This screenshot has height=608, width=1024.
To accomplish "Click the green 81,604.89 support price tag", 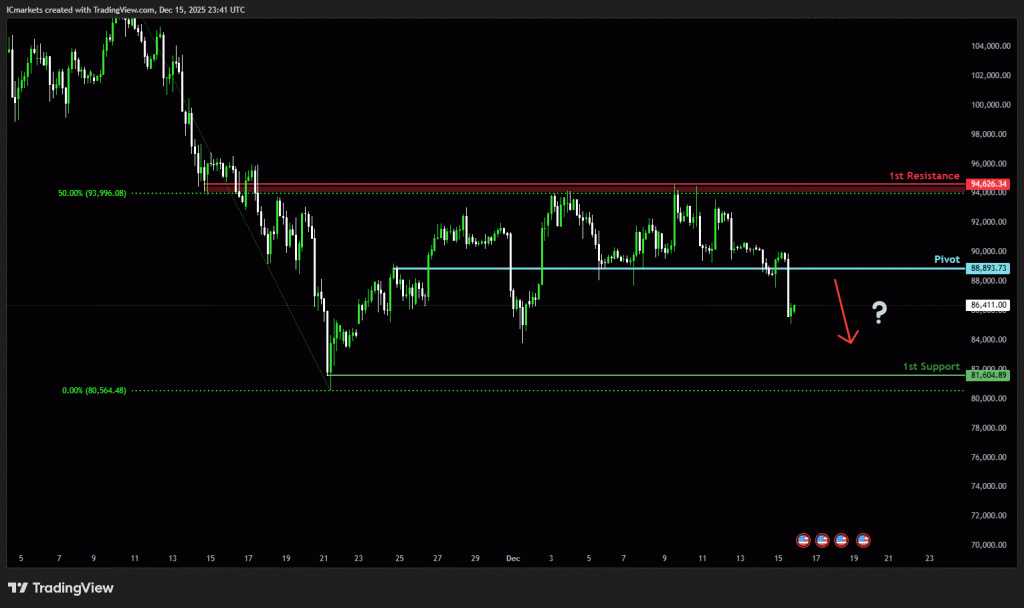I will (x=988, y=375).
